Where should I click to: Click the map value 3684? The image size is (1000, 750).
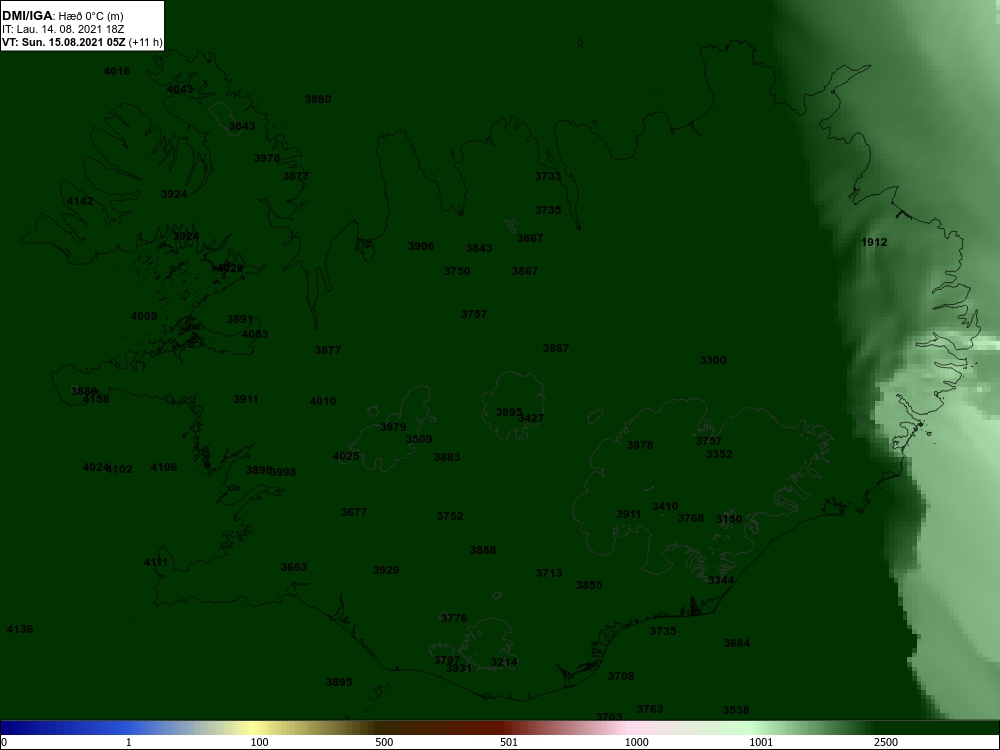tap(737, 643)
